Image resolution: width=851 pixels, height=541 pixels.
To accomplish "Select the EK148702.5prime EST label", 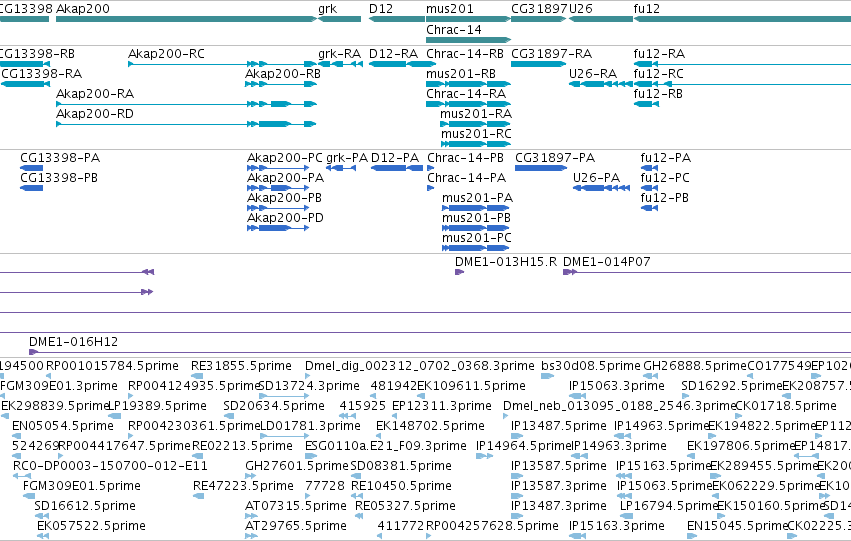I will (430, 427).
